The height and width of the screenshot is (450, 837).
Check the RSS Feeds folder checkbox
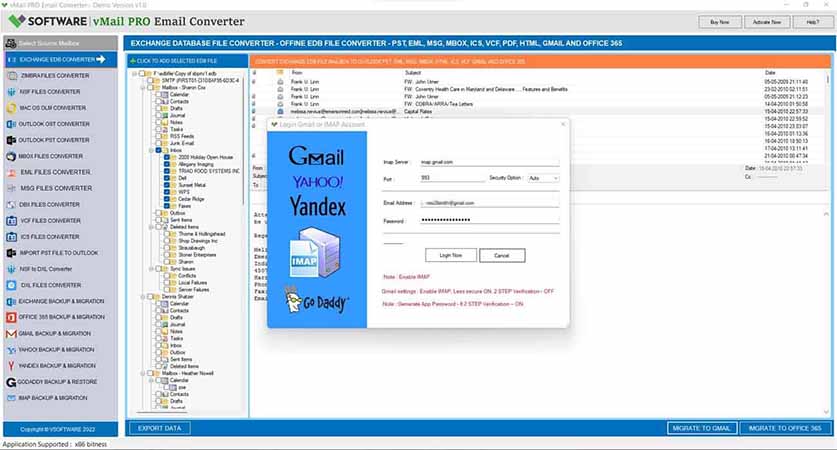click(x=159, y=136)
